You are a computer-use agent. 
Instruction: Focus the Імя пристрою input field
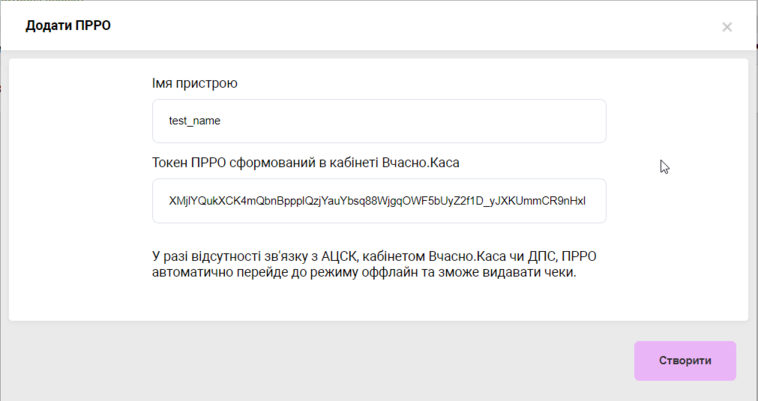pyautogui.click(x=379, y=121)
